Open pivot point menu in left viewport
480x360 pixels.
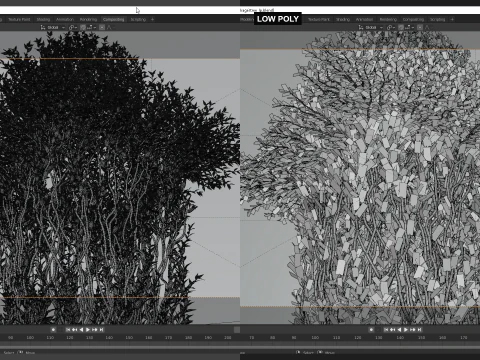(x=72, y=27)
